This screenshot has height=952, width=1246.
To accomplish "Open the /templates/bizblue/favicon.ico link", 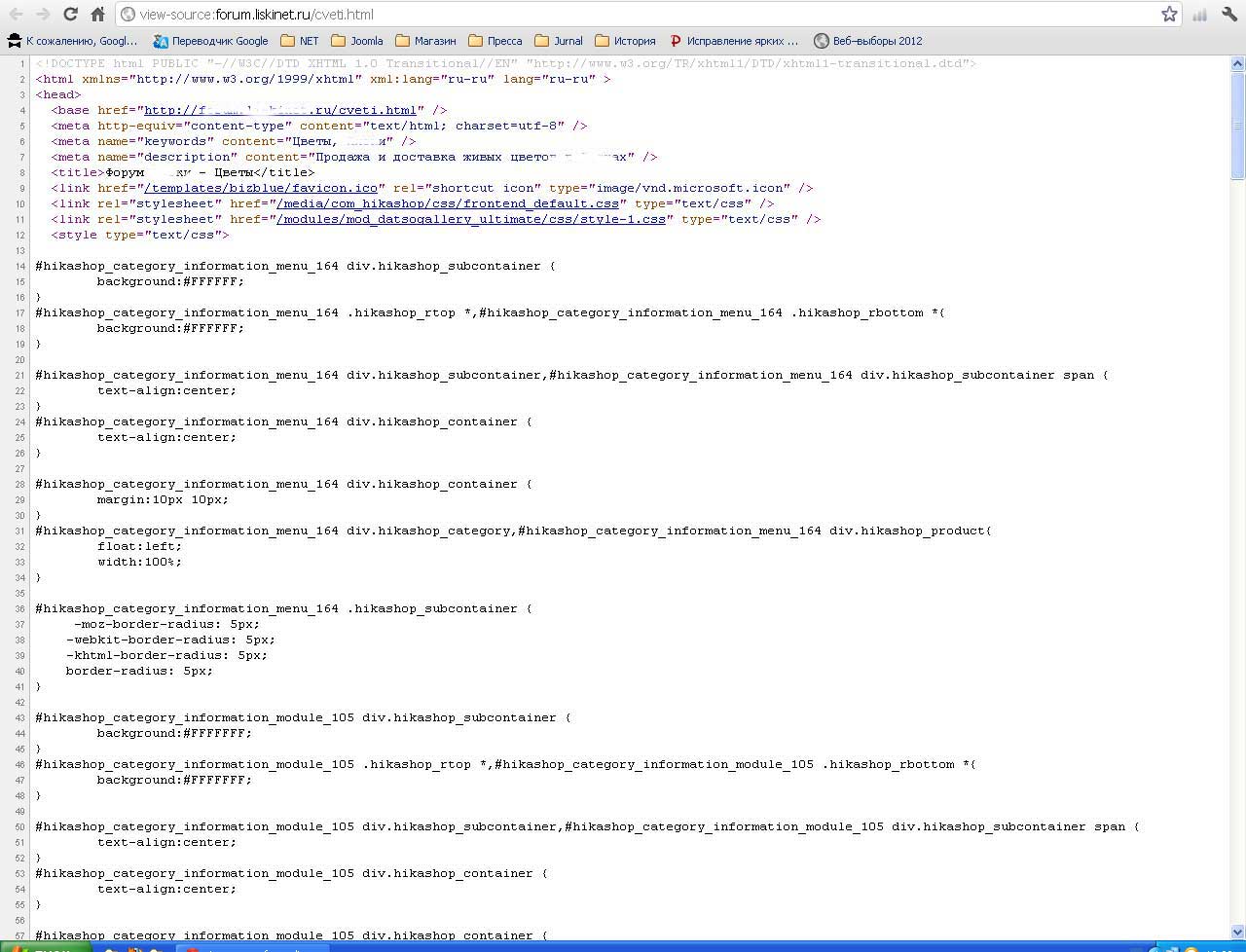I will (x=261, y=188).
